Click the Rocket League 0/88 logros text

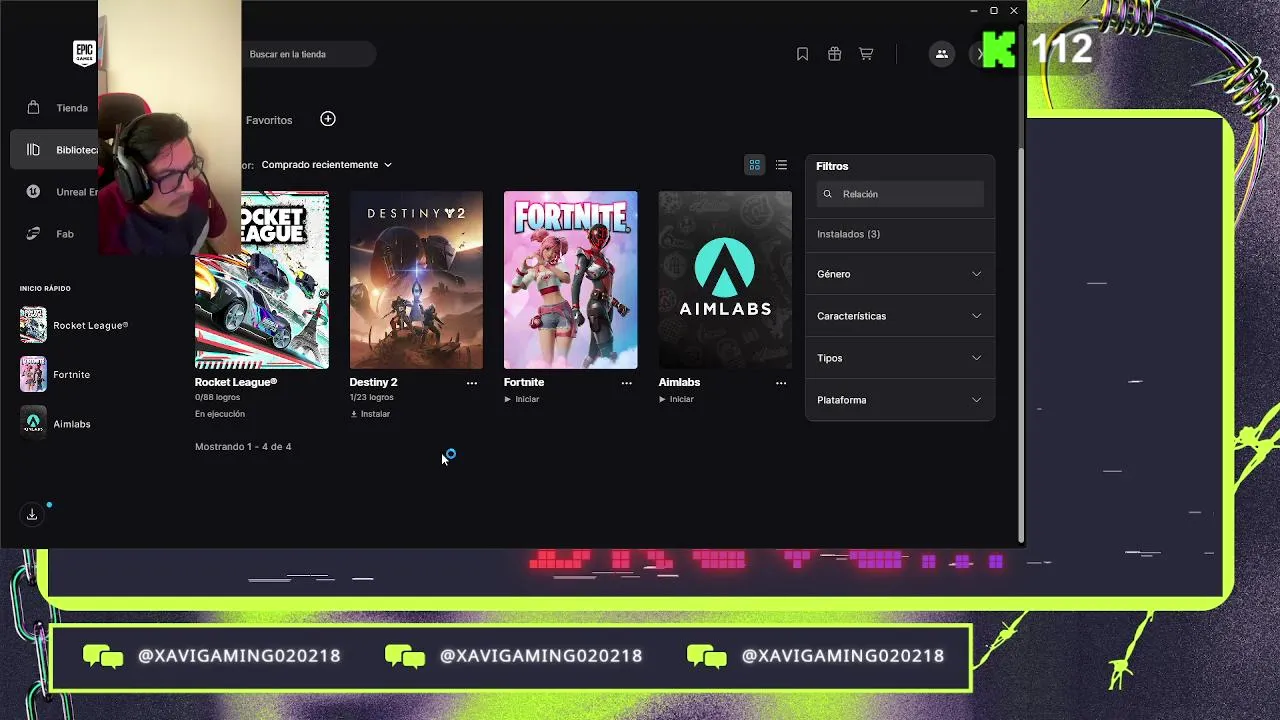pyautogui.click(x=217, y=397)
